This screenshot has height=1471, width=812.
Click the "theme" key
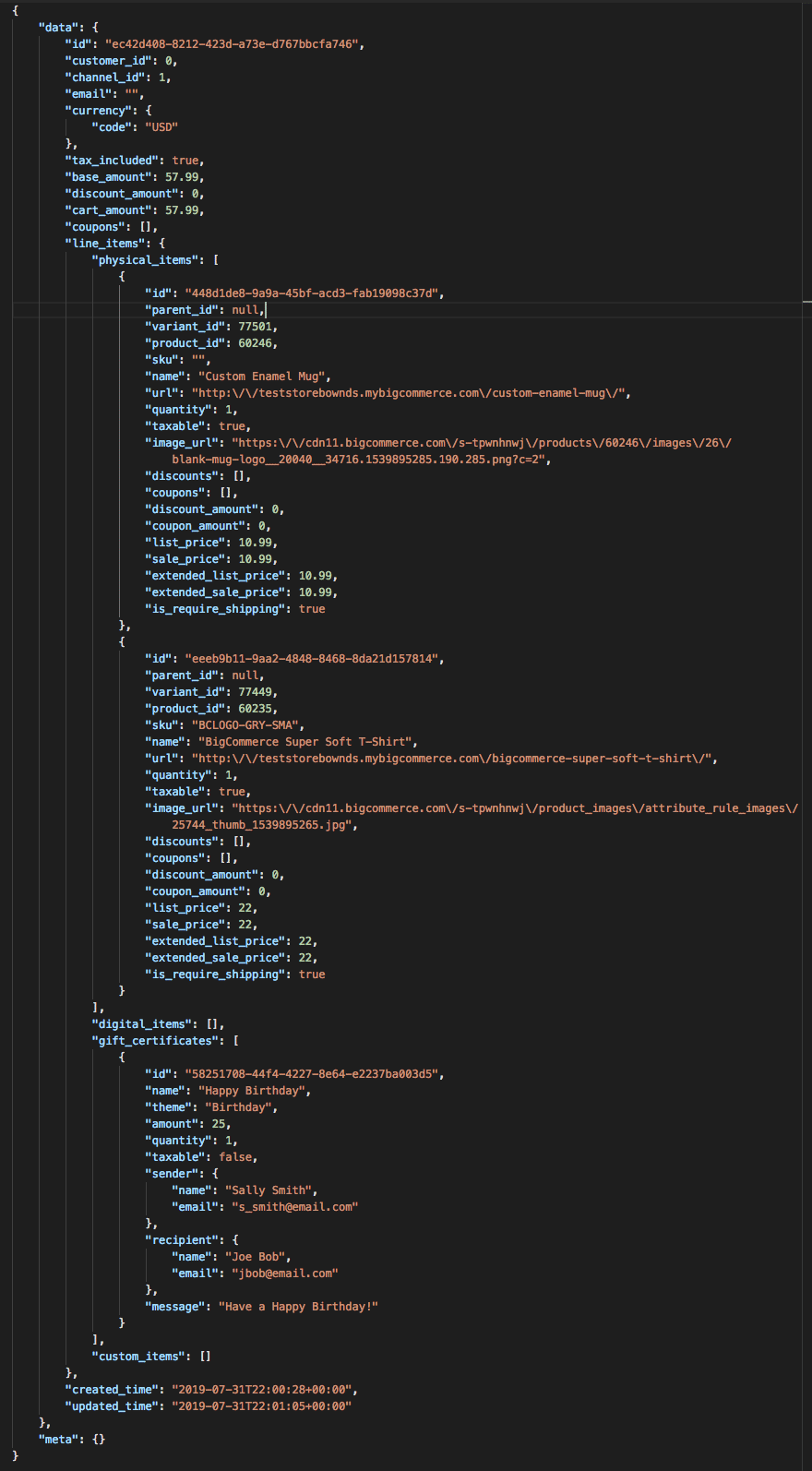168,1107
